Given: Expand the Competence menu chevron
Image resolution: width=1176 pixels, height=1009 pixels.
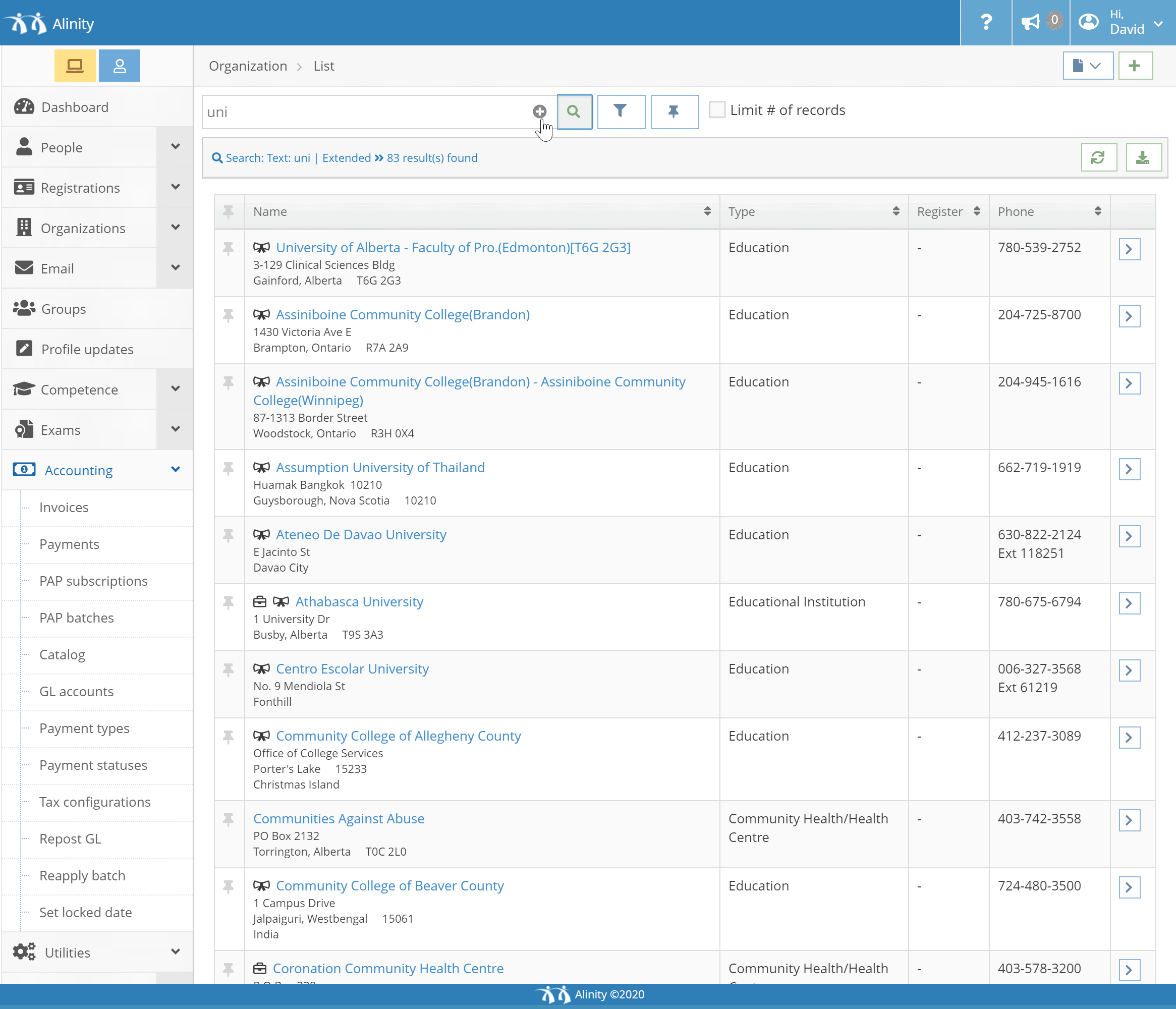Looking at the screenshot, I should (175, 389).
